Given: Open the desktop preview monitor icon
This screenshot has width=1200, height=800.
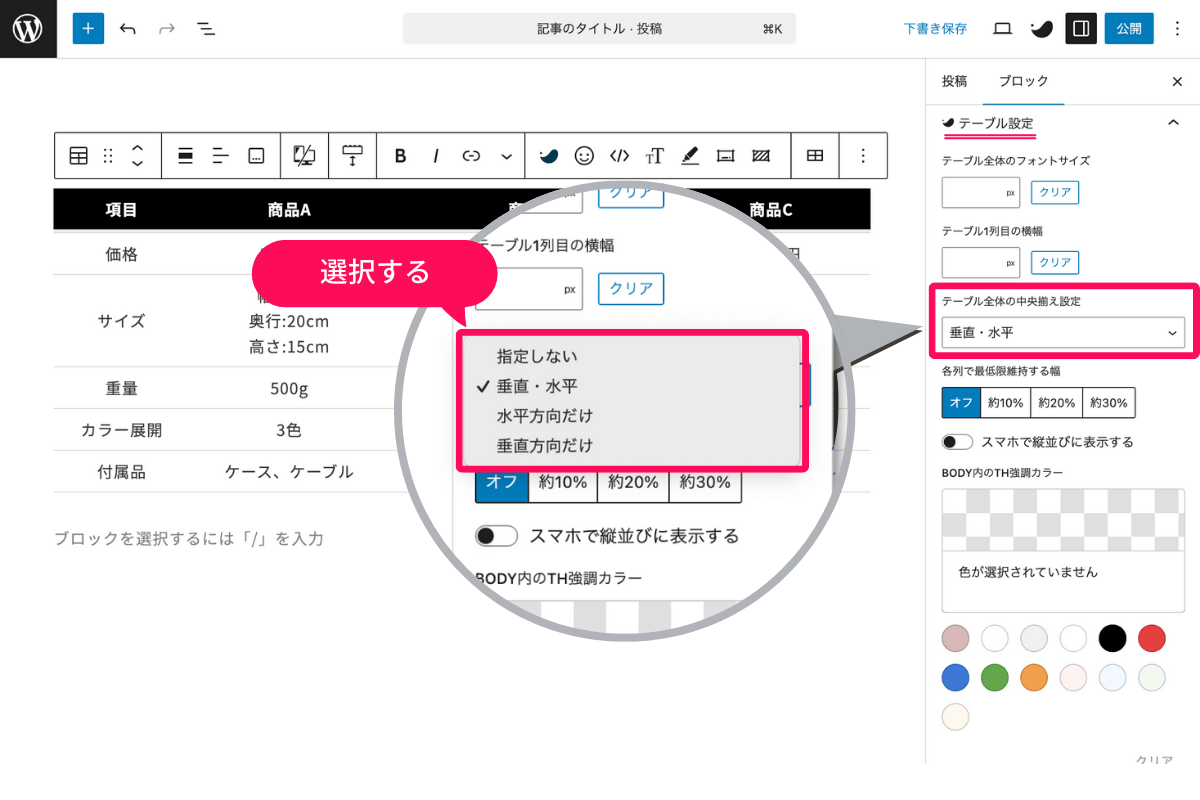Looking at the screenshot, I should [x=1001, y=28].
